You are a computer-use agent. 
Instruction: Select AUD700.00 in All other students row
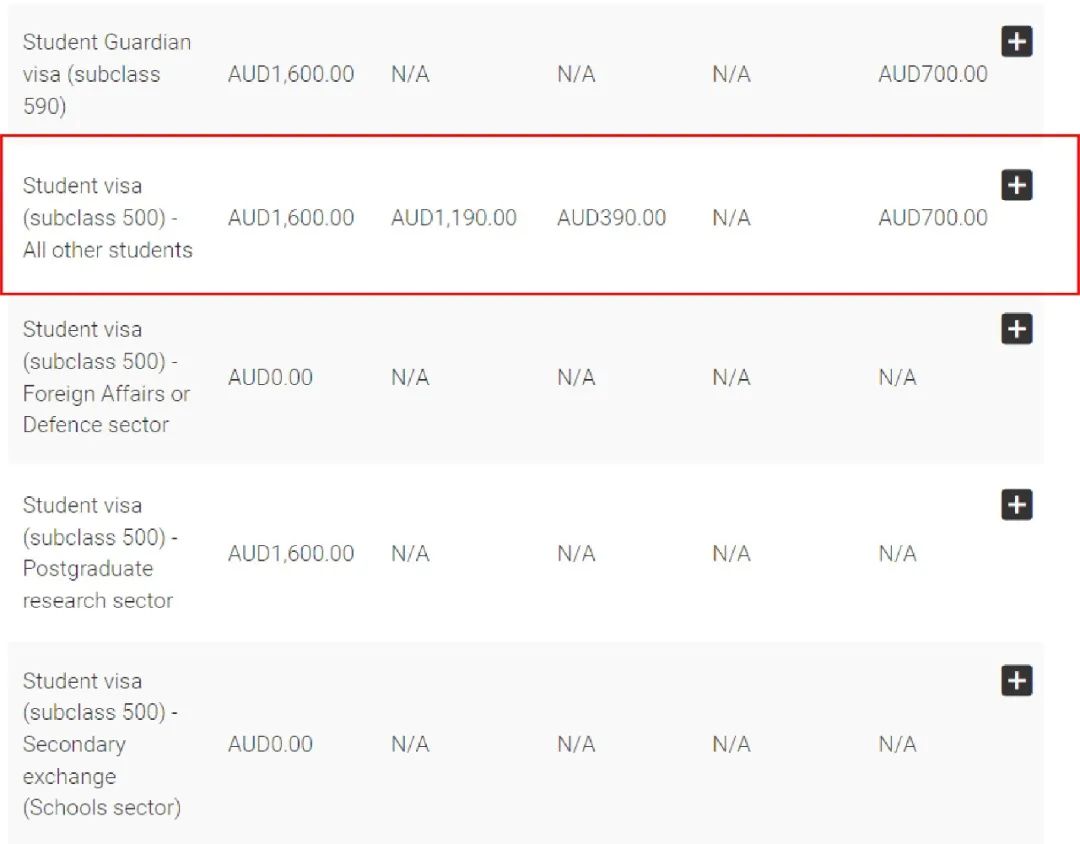pos(932,218)
